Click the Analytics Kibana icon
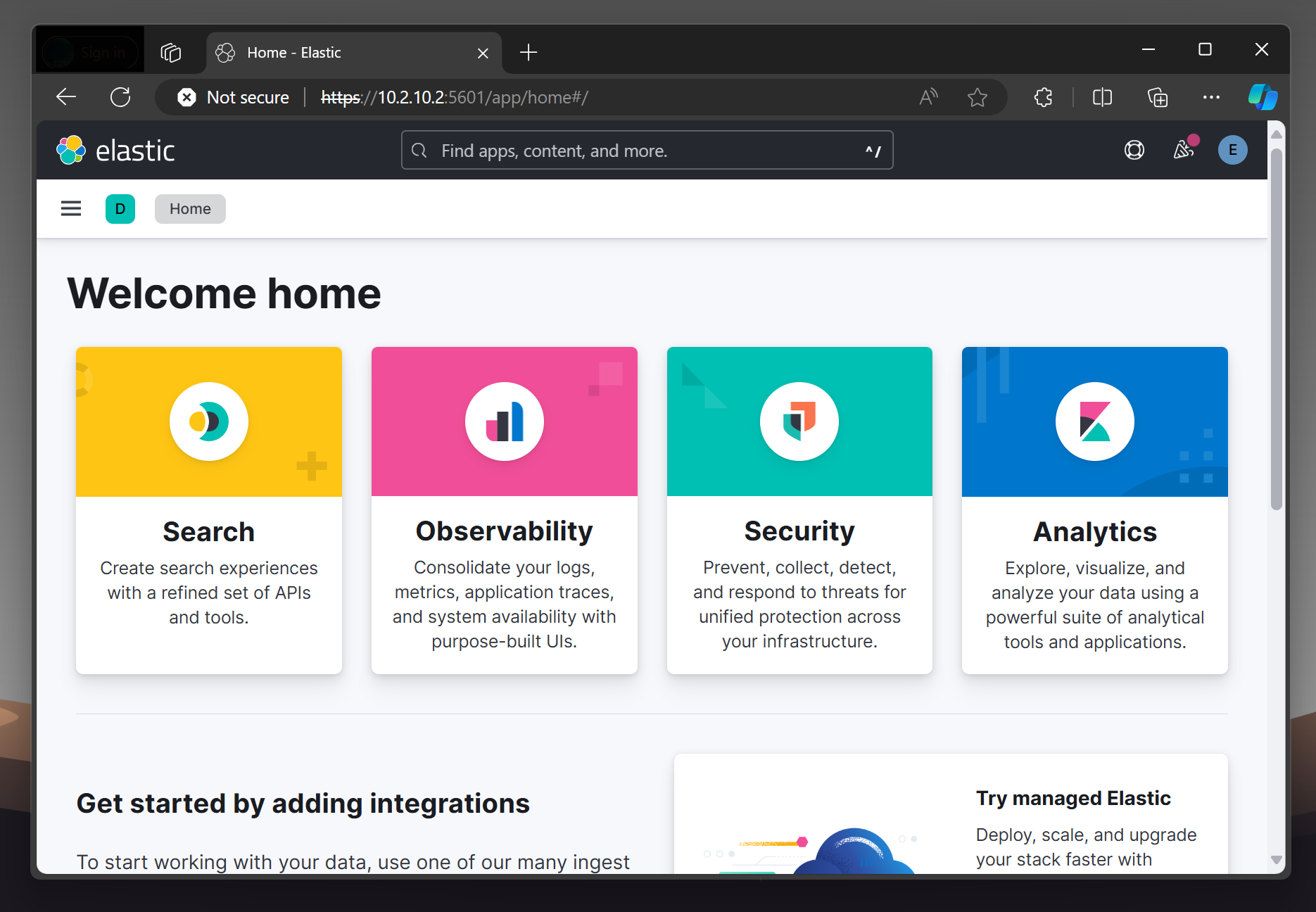Viewport: 1316px width, 912px height. click(x=1095, y=422)
